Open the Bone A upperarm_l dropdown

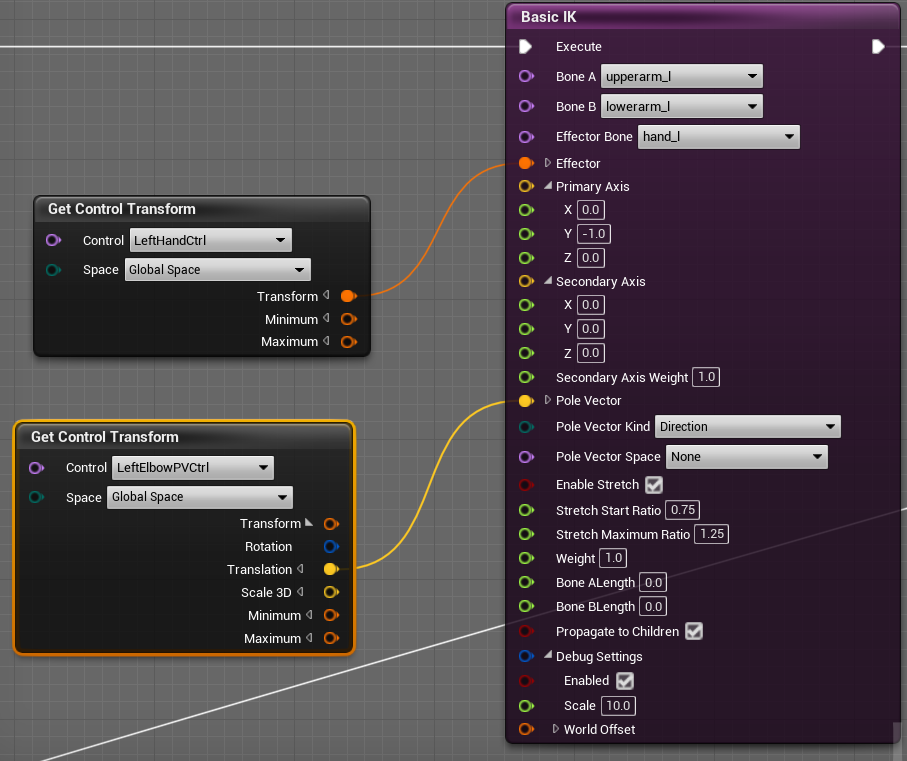coord(681,76)
